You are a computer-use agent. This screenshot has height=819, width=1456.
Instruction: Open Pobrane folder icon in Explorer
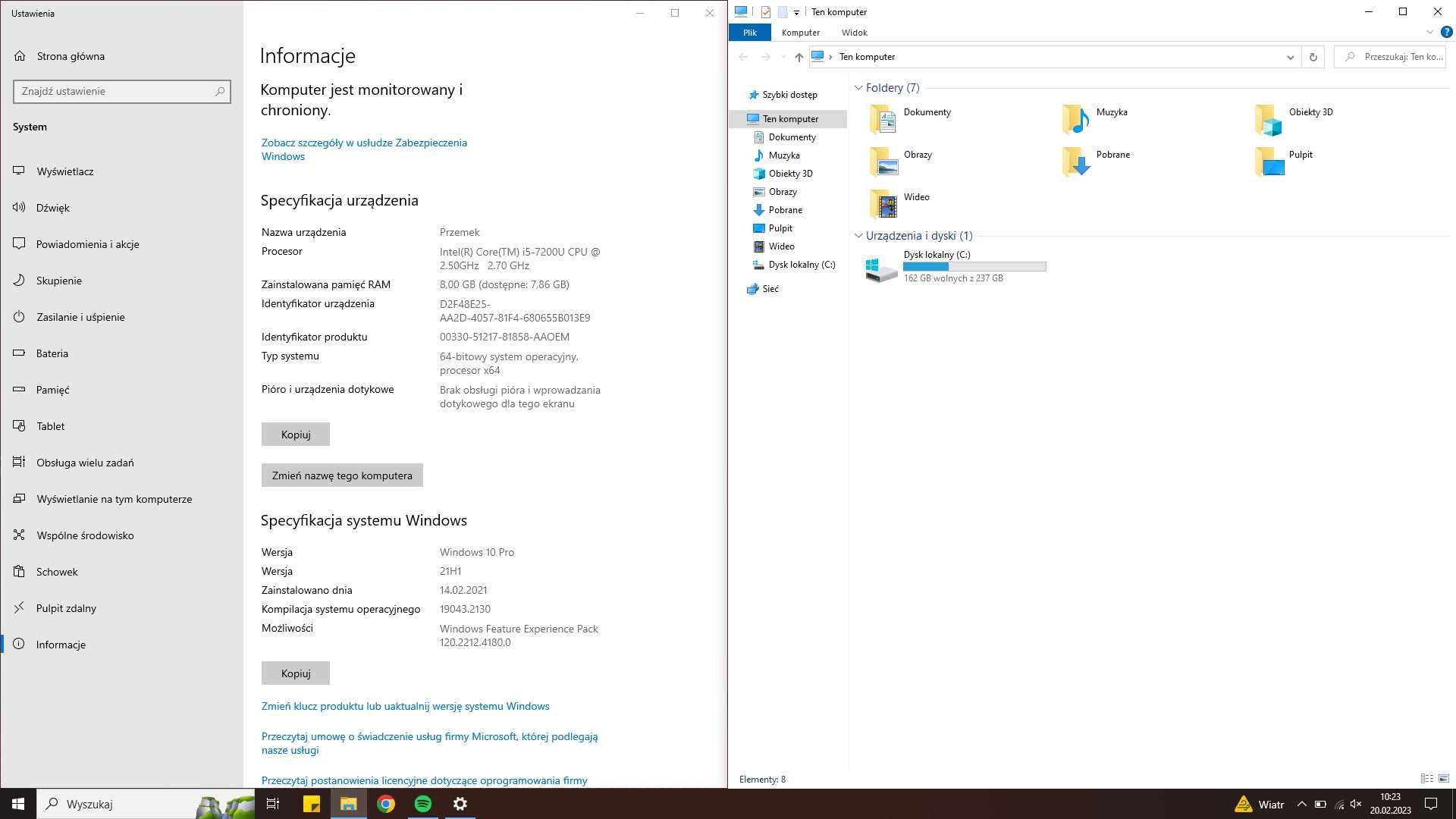click(1076, 162)
